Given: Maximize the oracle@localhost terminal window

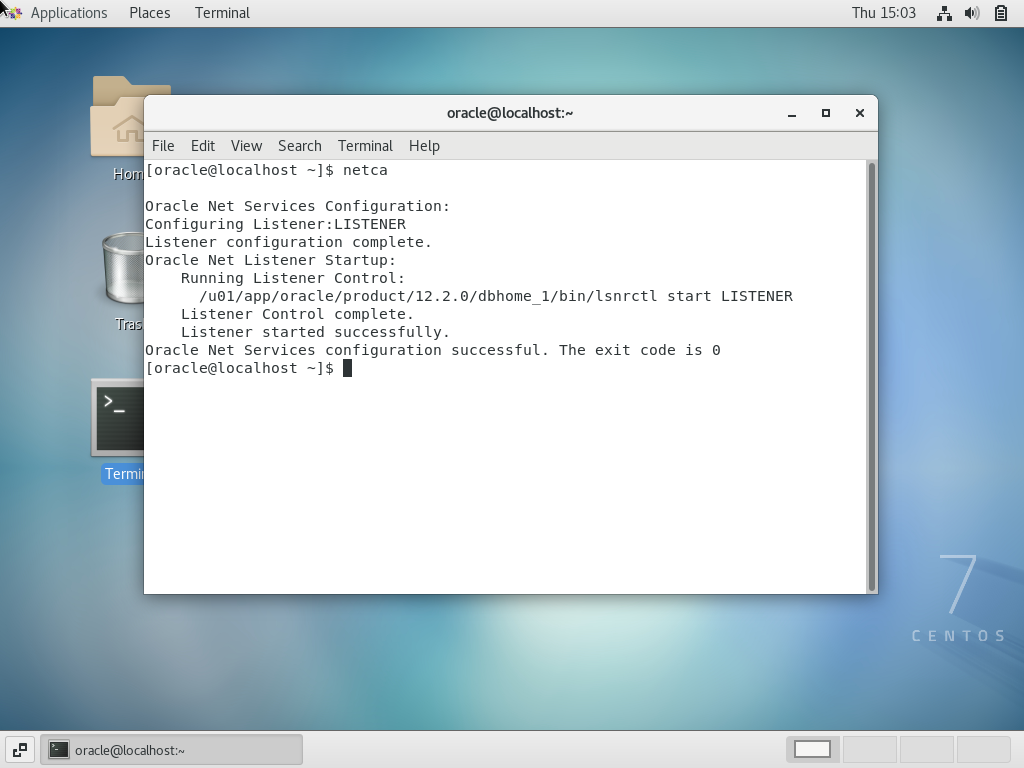Looking at the screenshot, I should pos(825,113).
